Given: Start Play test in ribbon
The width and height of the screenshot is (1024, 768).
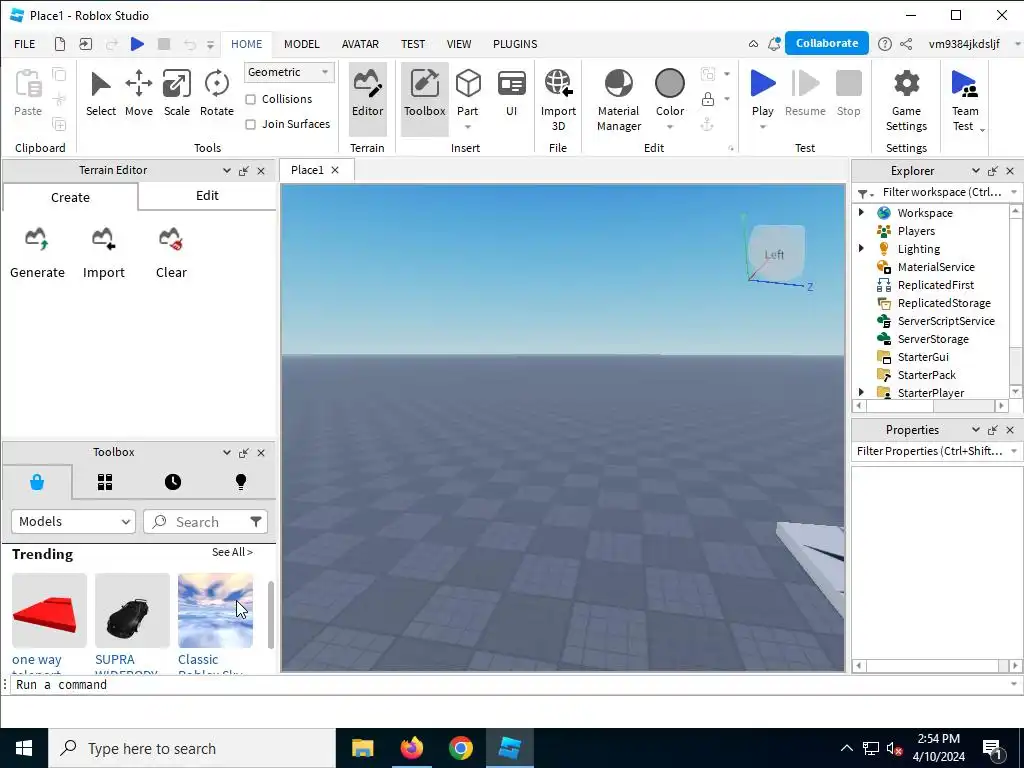Looking at the screenshot, I should 762,91.
